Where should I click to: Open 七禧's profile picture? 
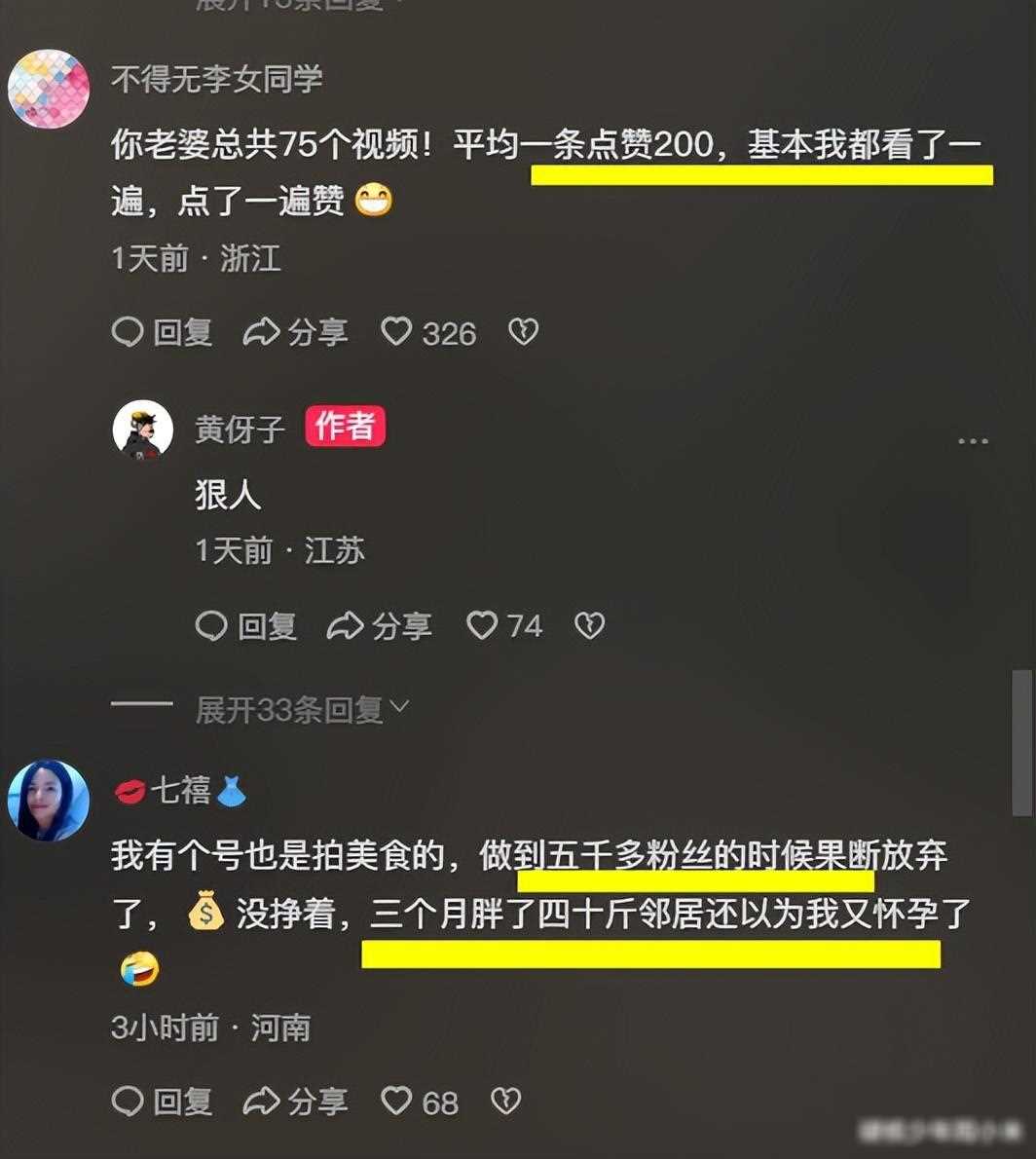click(x=49, y=801)
